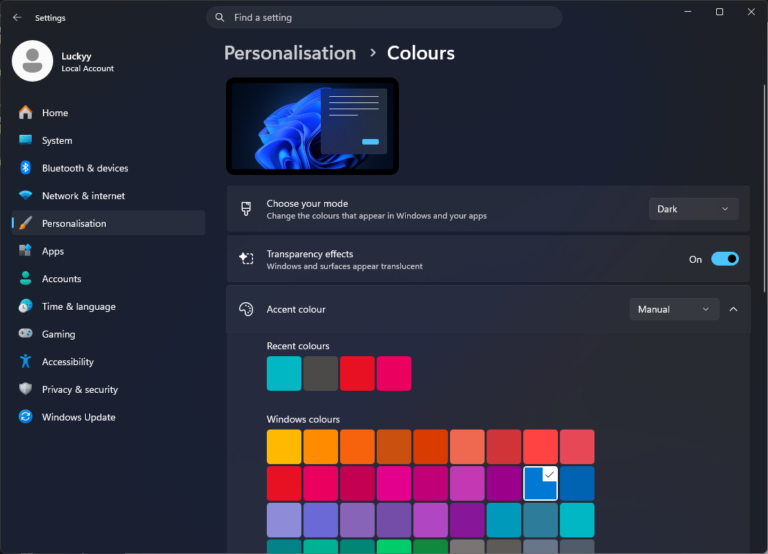Click the System monitor icon
Image resolution: width=768 pixels, height=554 pixels.
[25, 140]
